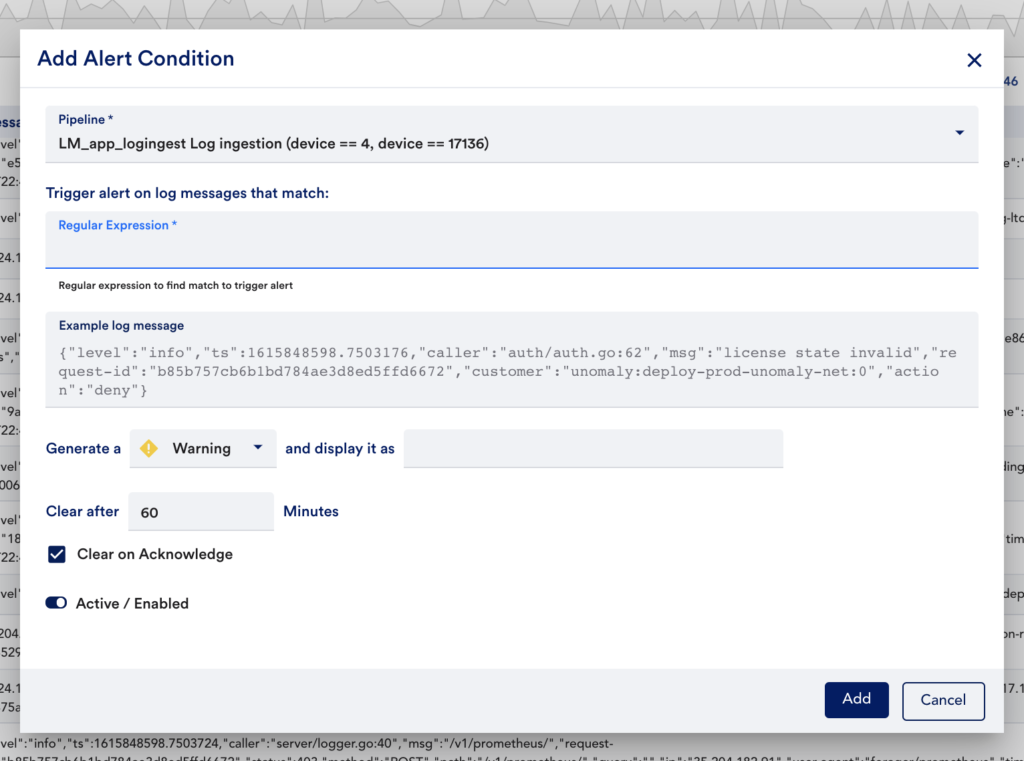Click the Add Alert Condition title
This screenshot has width=1024, height=761.
(x=136, y=58)
